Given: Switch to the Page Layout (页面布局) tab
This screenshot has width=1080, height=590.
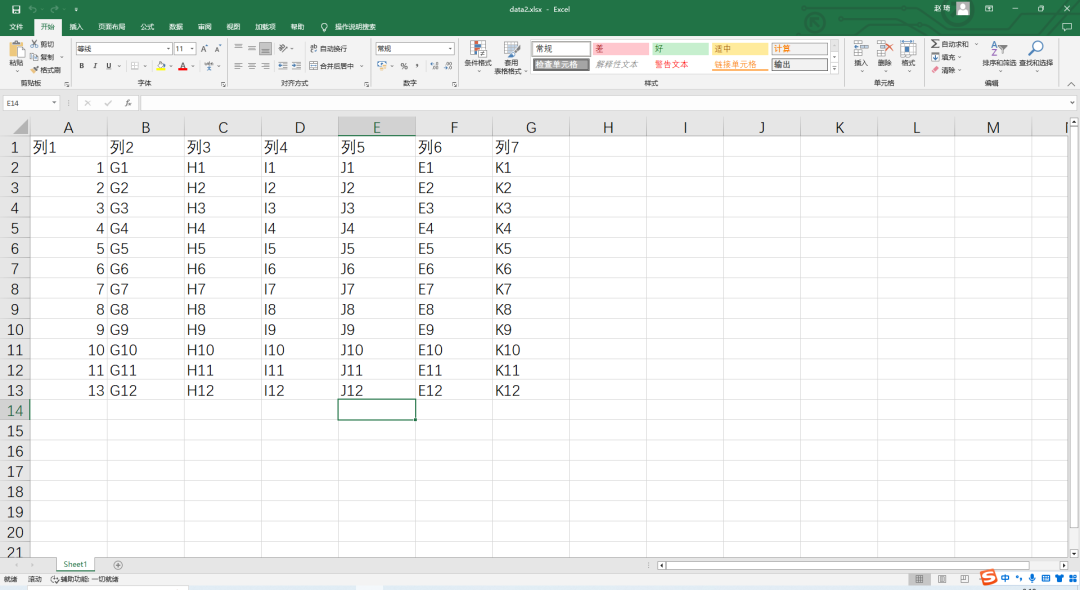Looking at the screenshot, I should 112,27.
